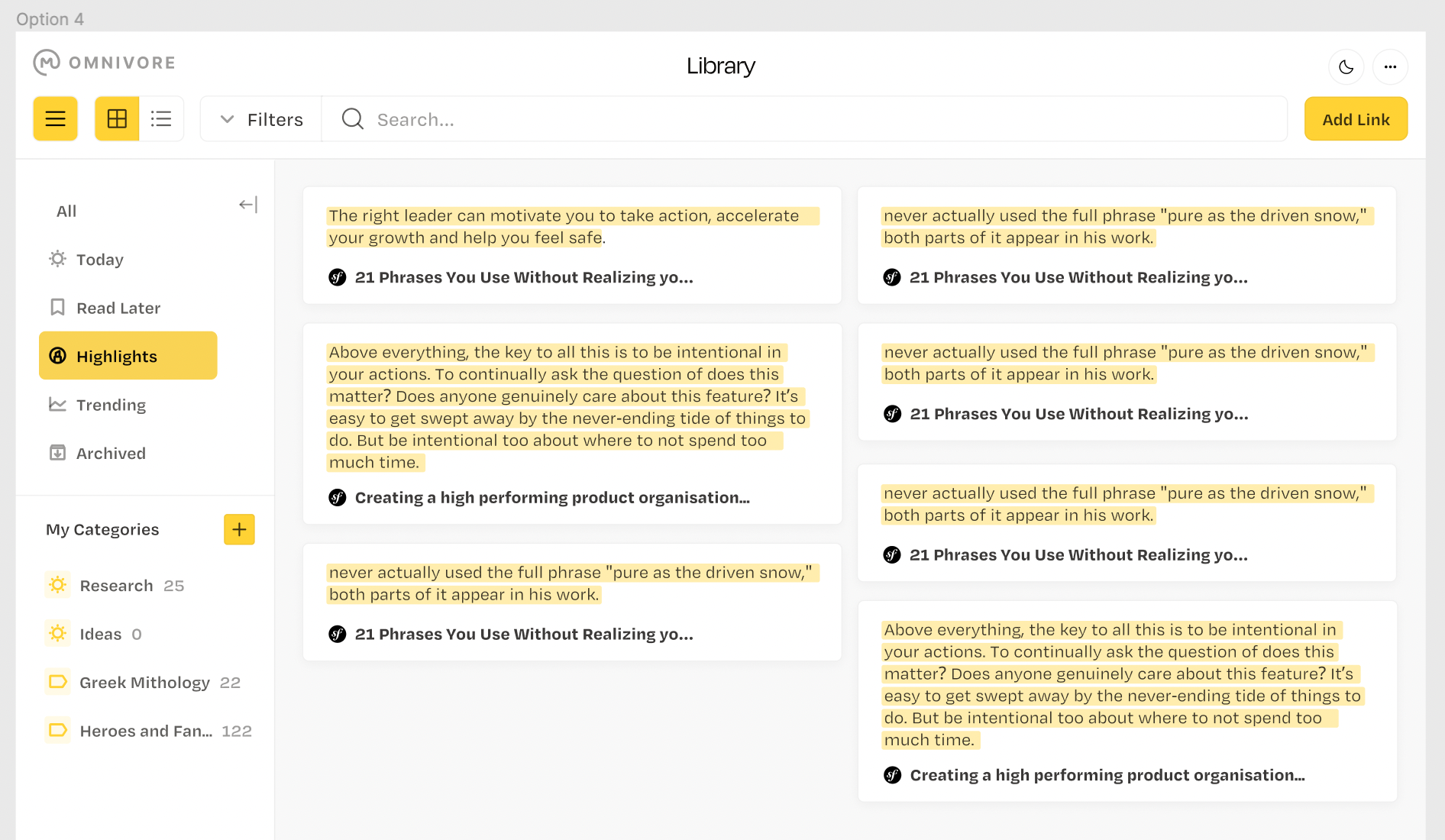Open the Archived section icon
This screenshot has height=840, width=1445.
click(57, 453)
